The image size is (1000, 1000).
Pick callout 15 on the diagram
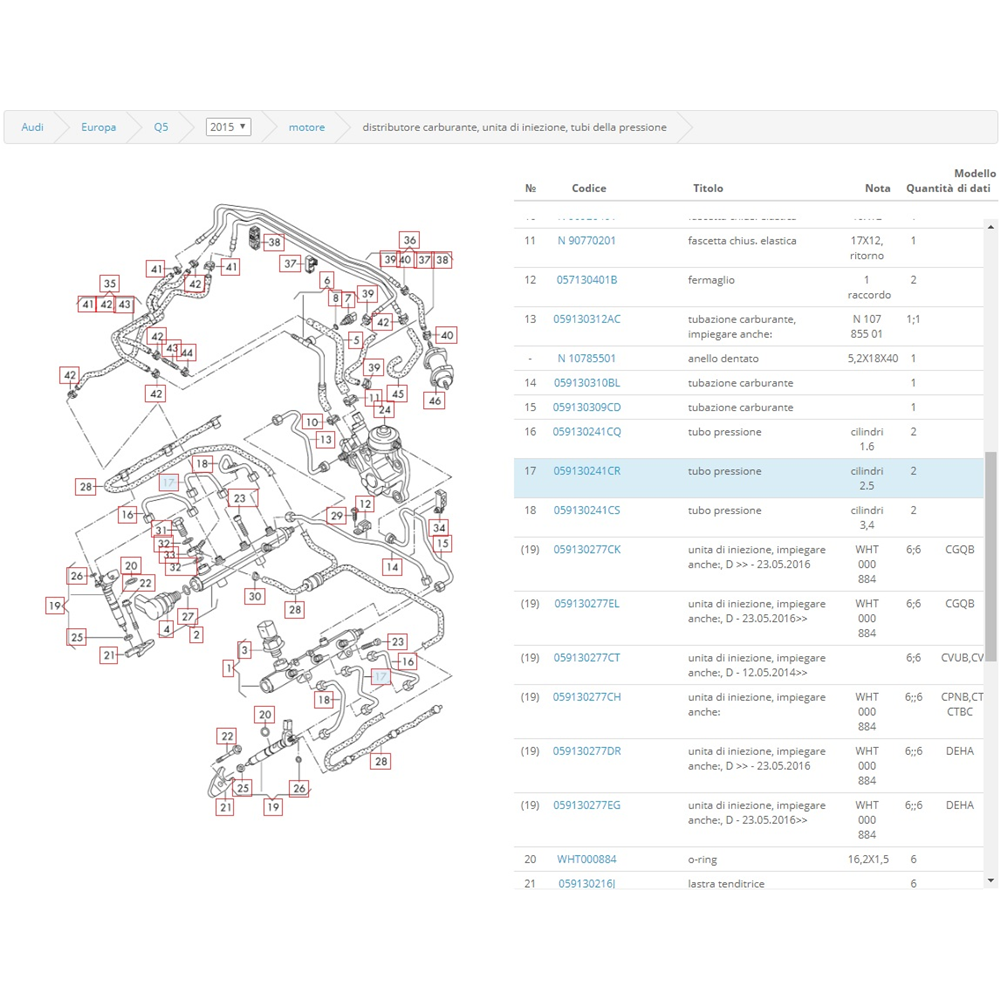point(442,543)
